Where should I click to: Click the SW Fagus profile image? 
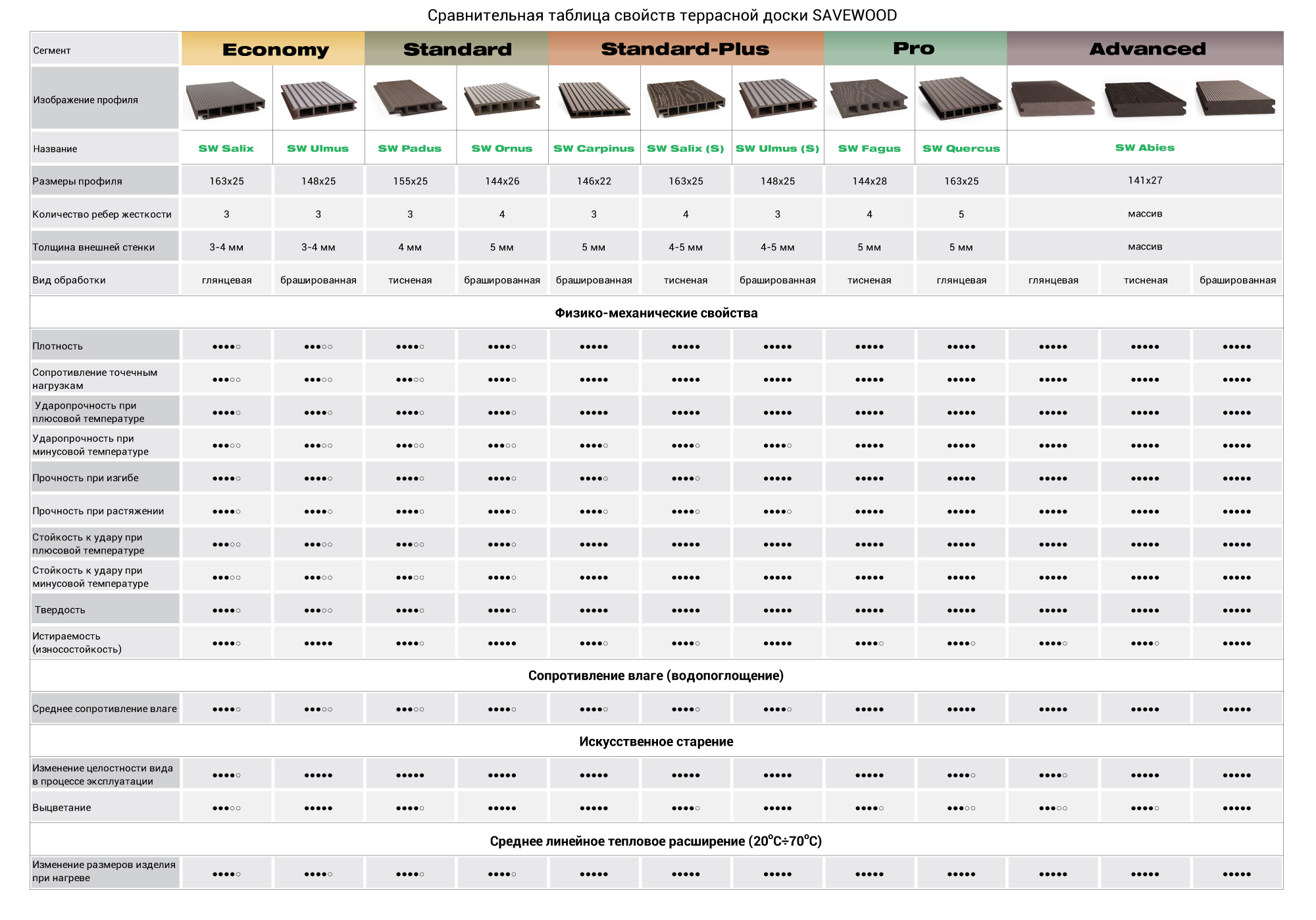[869, 99]
